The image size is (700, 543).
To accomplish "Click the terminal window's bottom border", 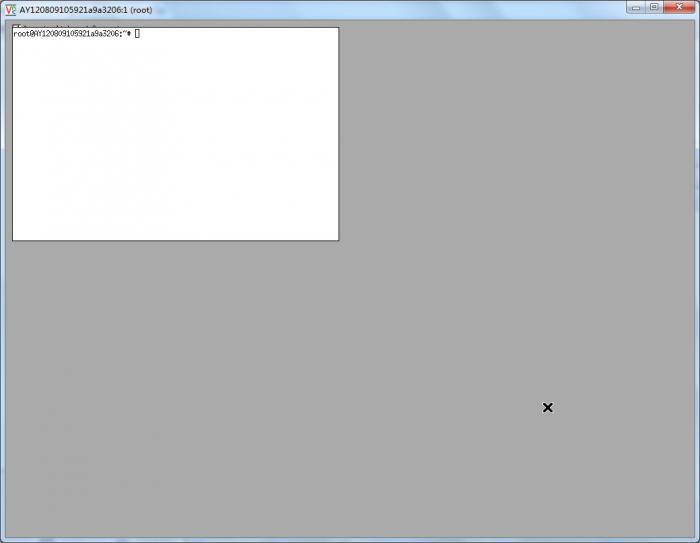I will pos(175,240).
